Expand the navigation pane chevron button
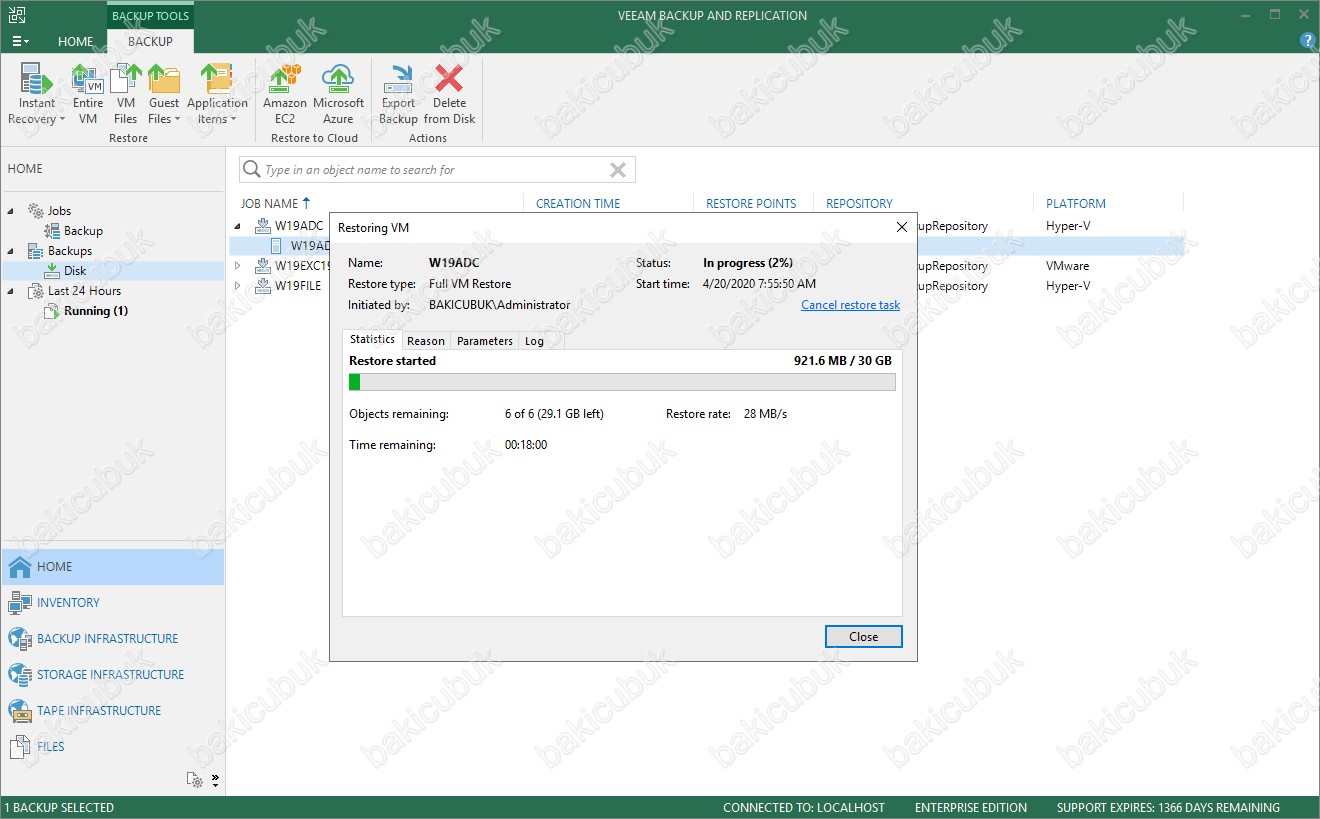 216,780
